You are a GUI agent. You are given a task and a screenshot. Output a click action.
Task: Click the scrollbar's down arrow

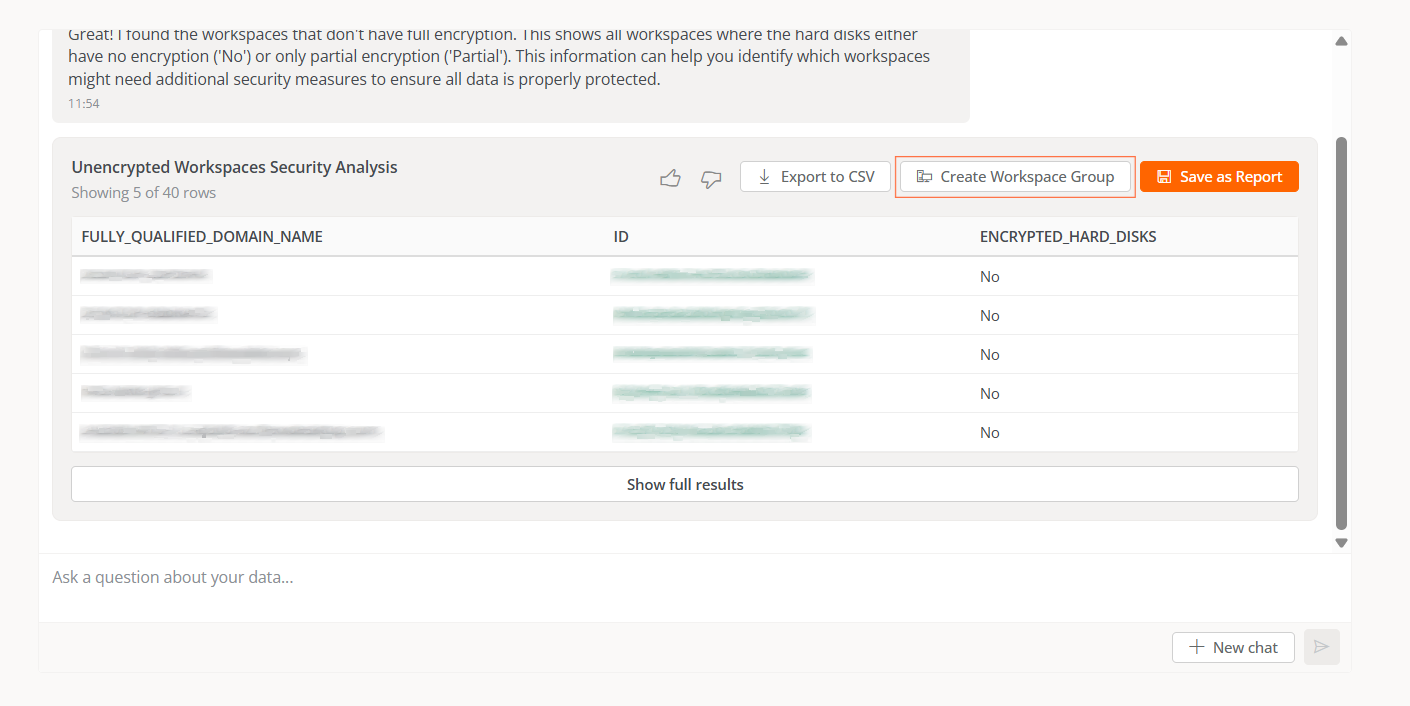tap(1341, 543)
